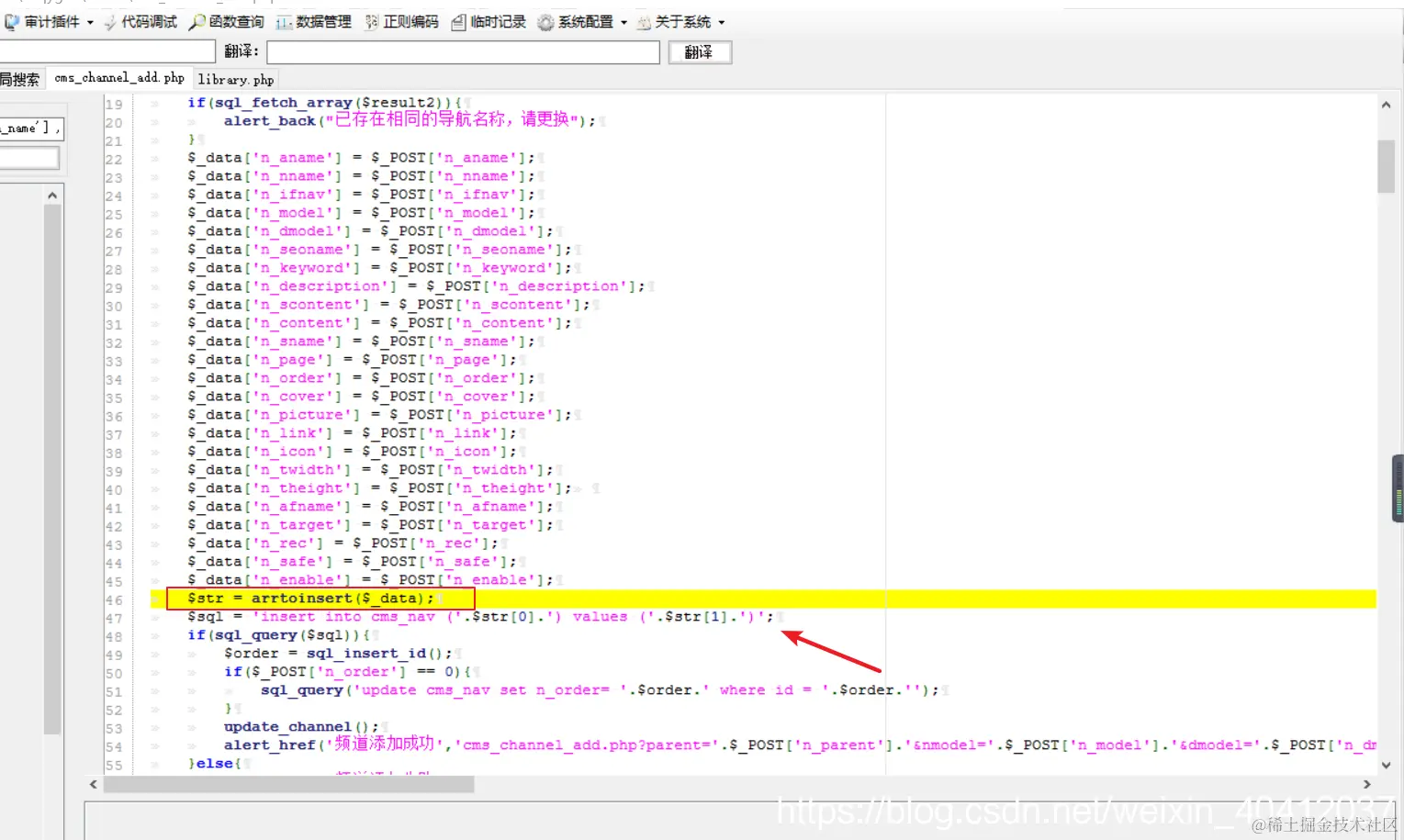Image resolution: width=1404 pixels, height=840 pixels.
Task: Click line number 46 in the gutter
Action: pos(113,599)
